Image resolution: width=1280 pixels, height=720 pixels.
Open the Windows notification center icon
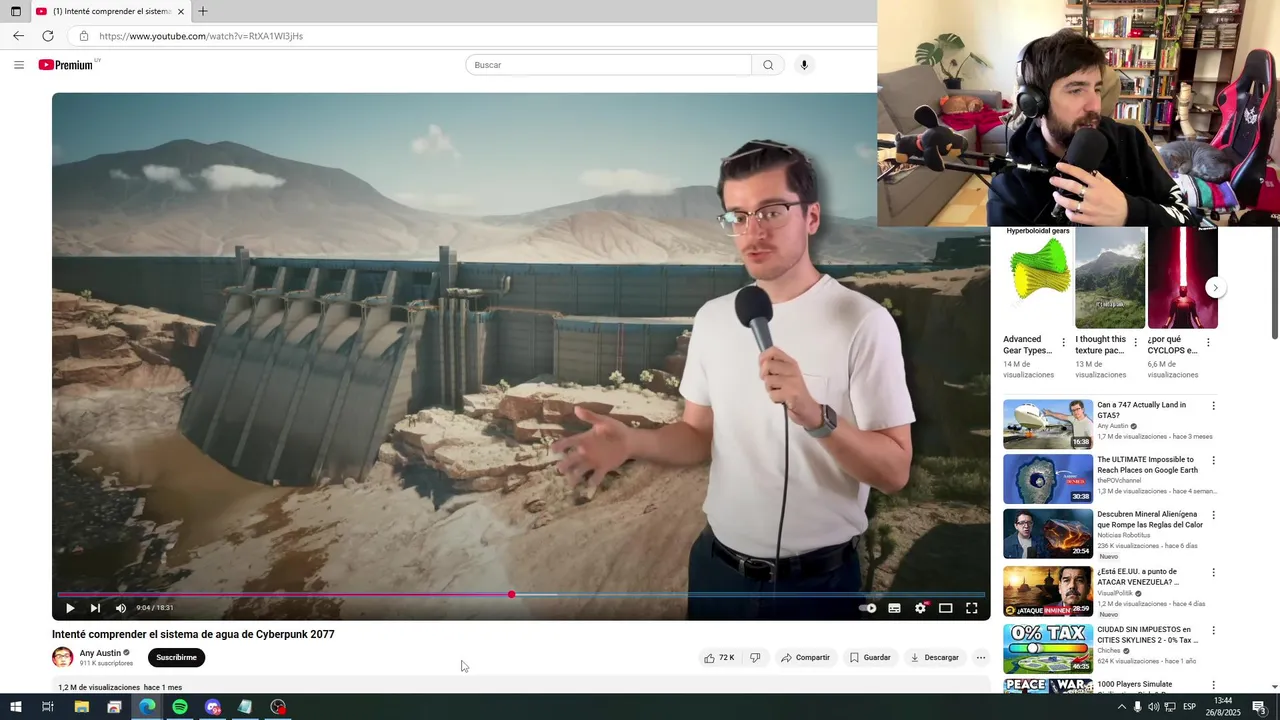tap(1259, 707)
